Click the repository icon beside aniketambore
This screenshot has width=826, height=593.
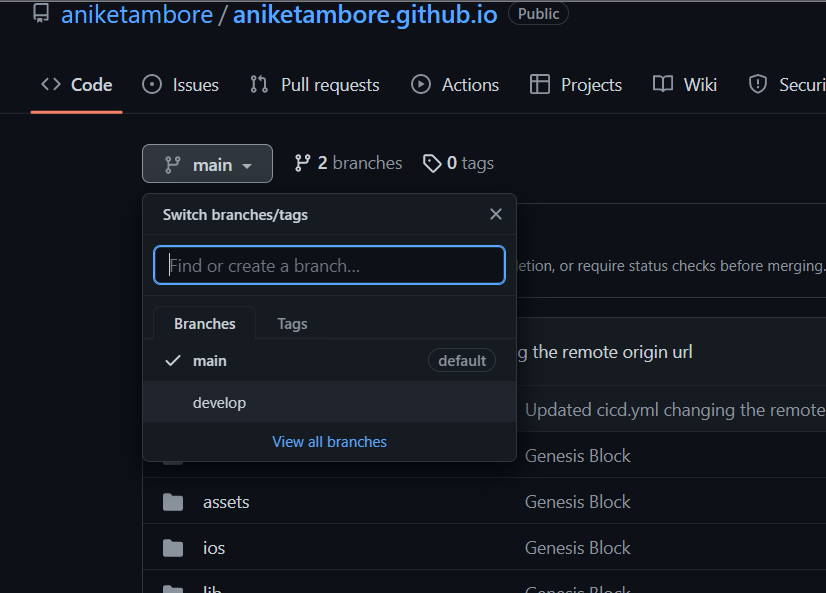click(41, 14)
